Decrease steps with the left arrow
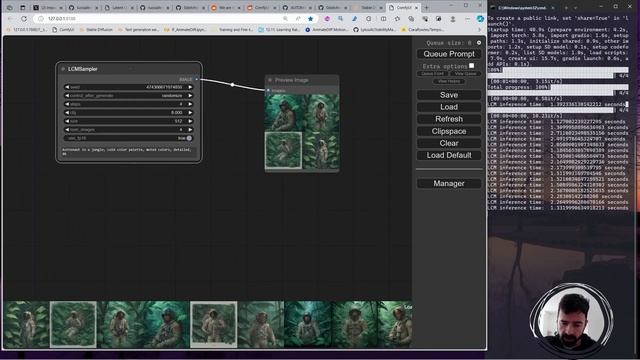The height and width of the screenshot is (360, 640). pyautogui.click(x=67, y=104)
